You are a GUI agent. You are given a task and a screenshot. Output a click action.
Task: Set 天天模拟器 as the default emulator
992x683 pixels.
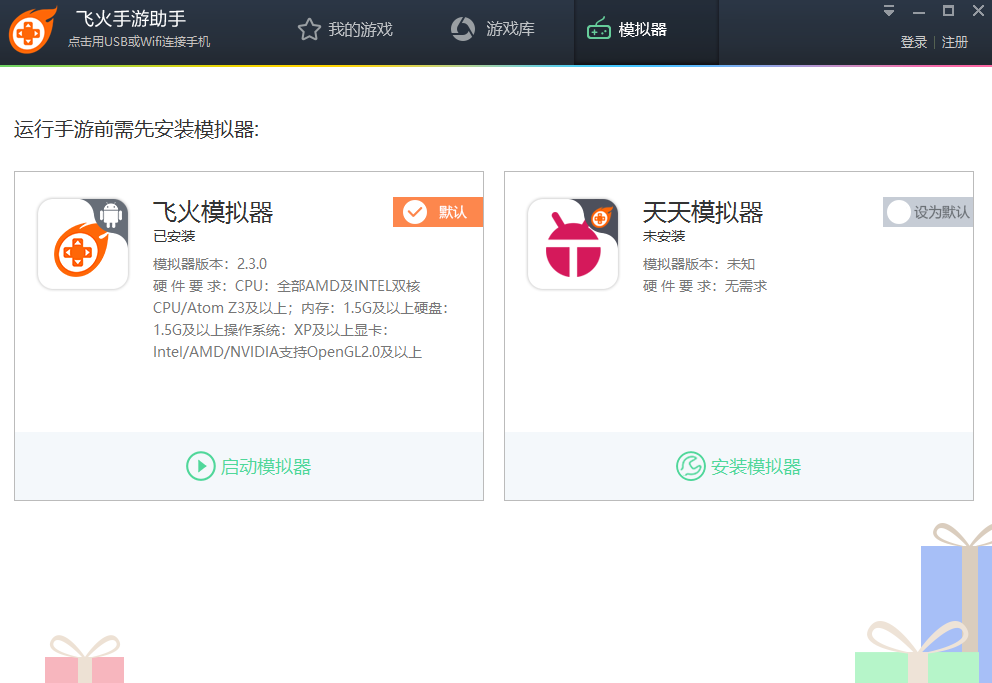(927, 211)
